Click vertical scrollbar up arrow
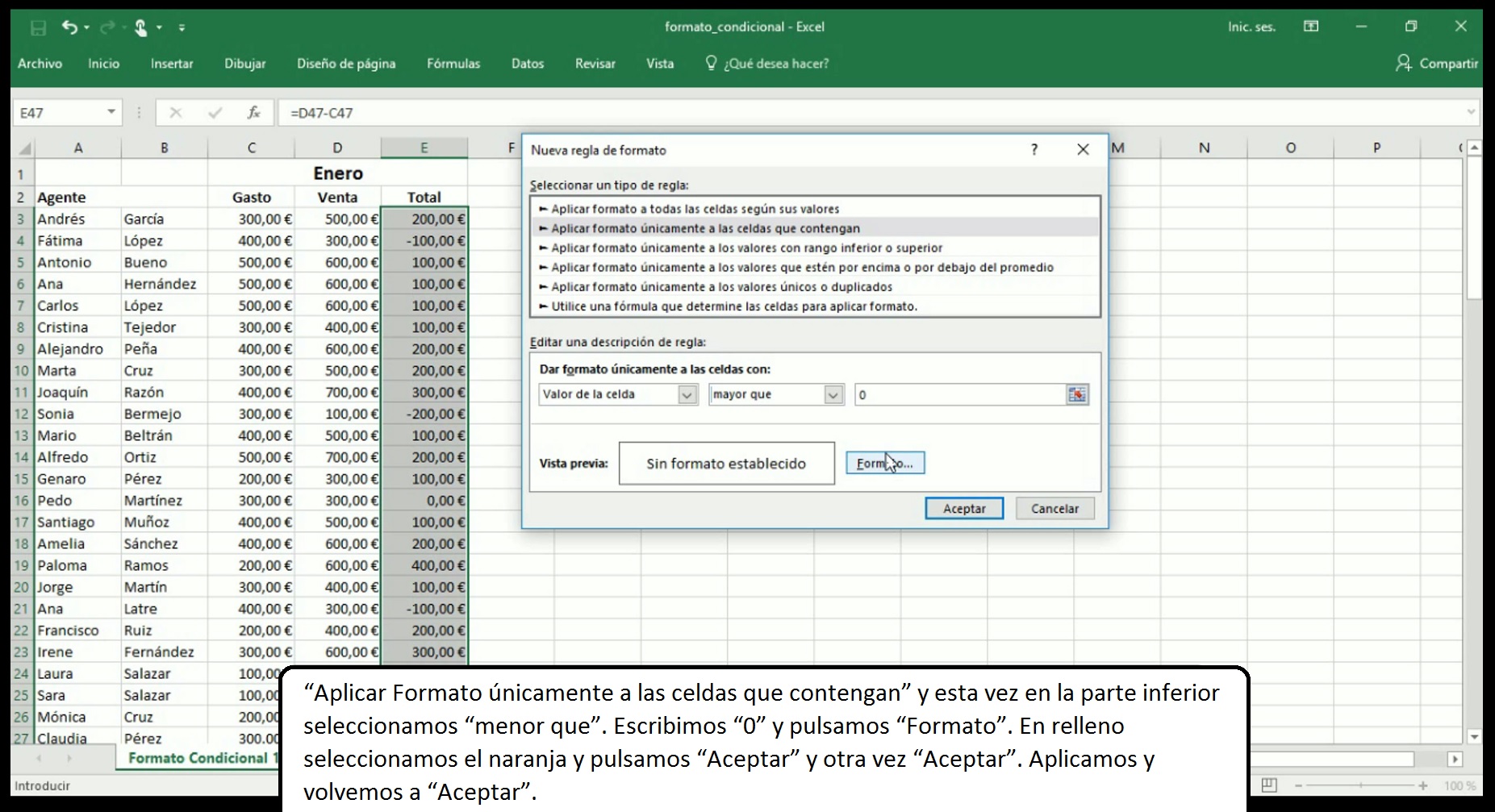This screenshot has height=812, width=1495. [1474, 148]
